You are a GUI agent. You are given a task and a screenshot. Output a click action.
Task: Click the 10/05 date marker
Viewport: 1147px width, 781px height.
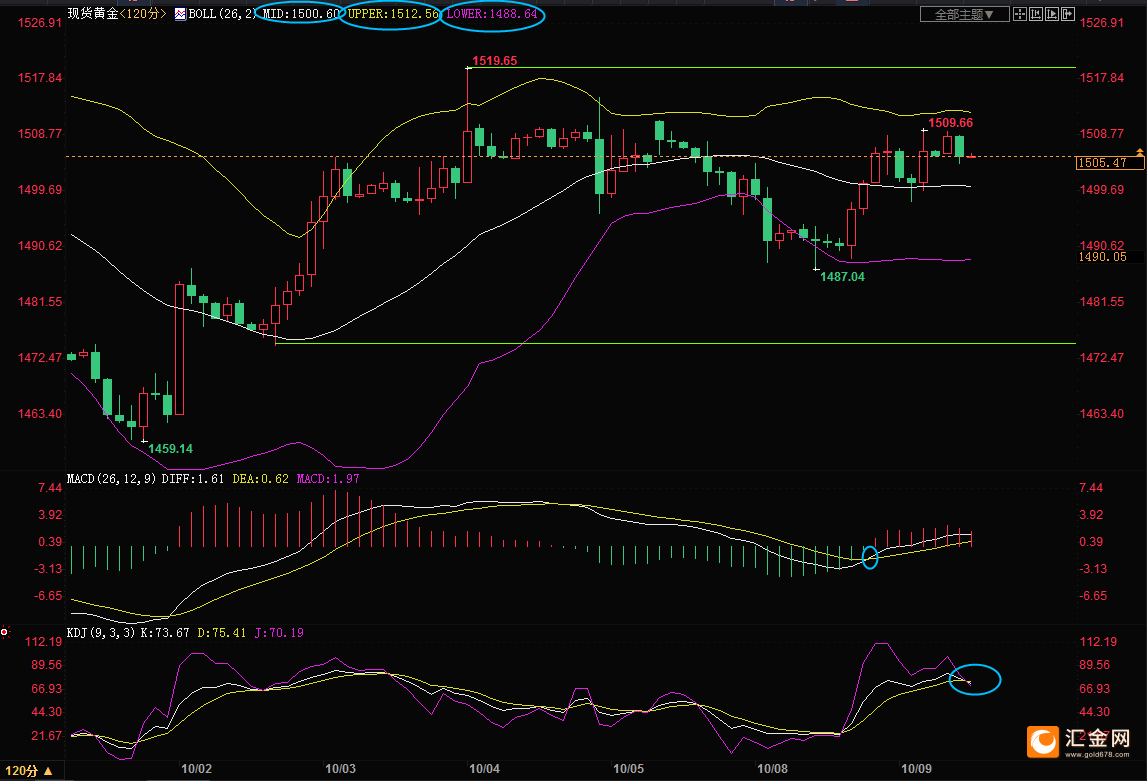tap(628, 769)
